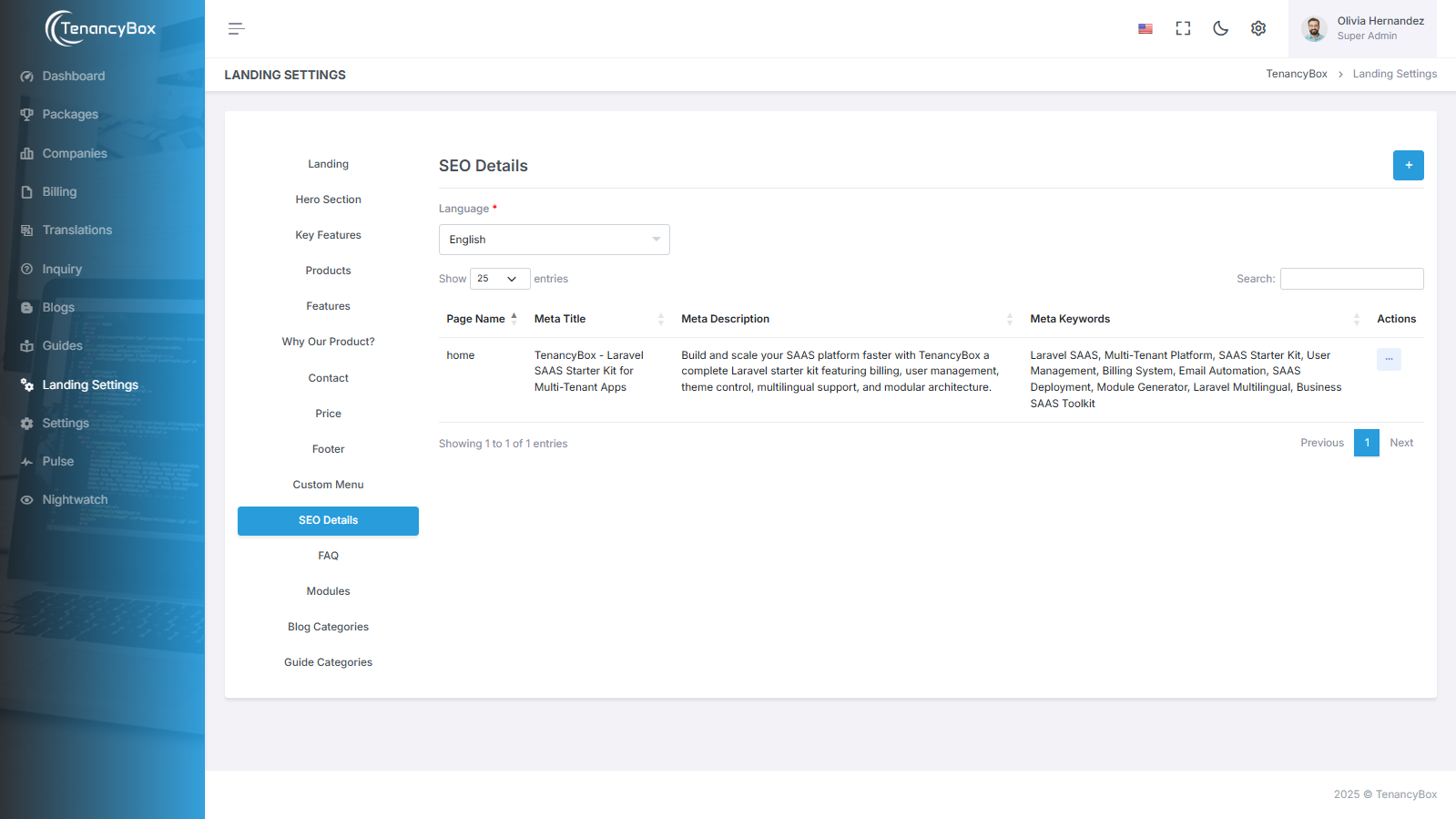
Task: Click the Billing document icon in sidebar
Action: click(x=27, y=192)
